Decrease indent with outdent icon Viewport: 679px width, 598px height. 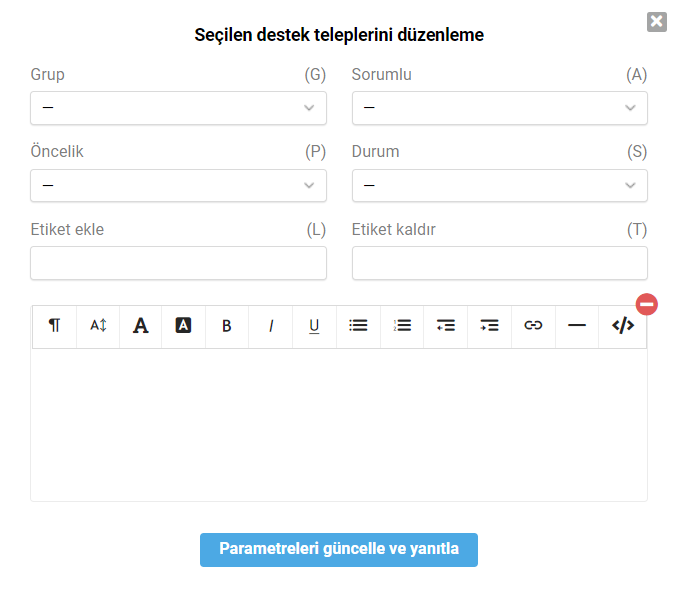pyautogui.click(x=446, y=326)
